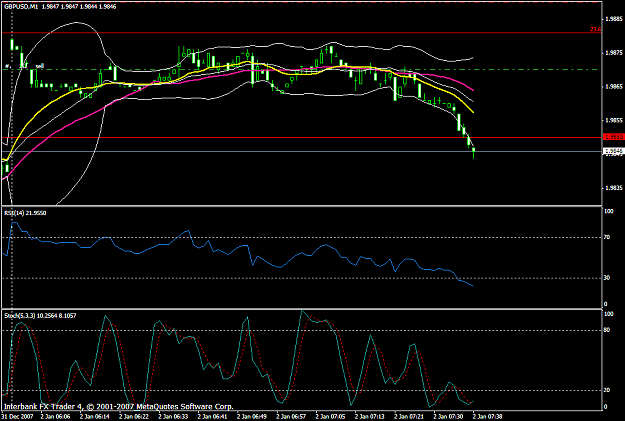The width and height of the screenshot is (625, 421).
Task: Click the '2 Jan 06:06' time label
Action: point(55,417)
